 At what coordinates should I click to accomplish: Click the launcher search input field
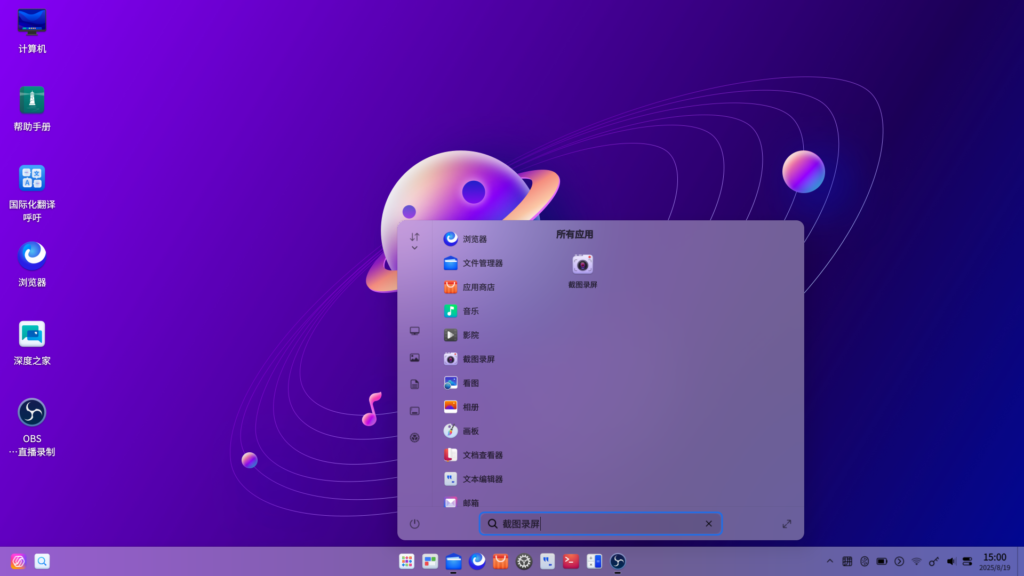click(x=610, y=524)
